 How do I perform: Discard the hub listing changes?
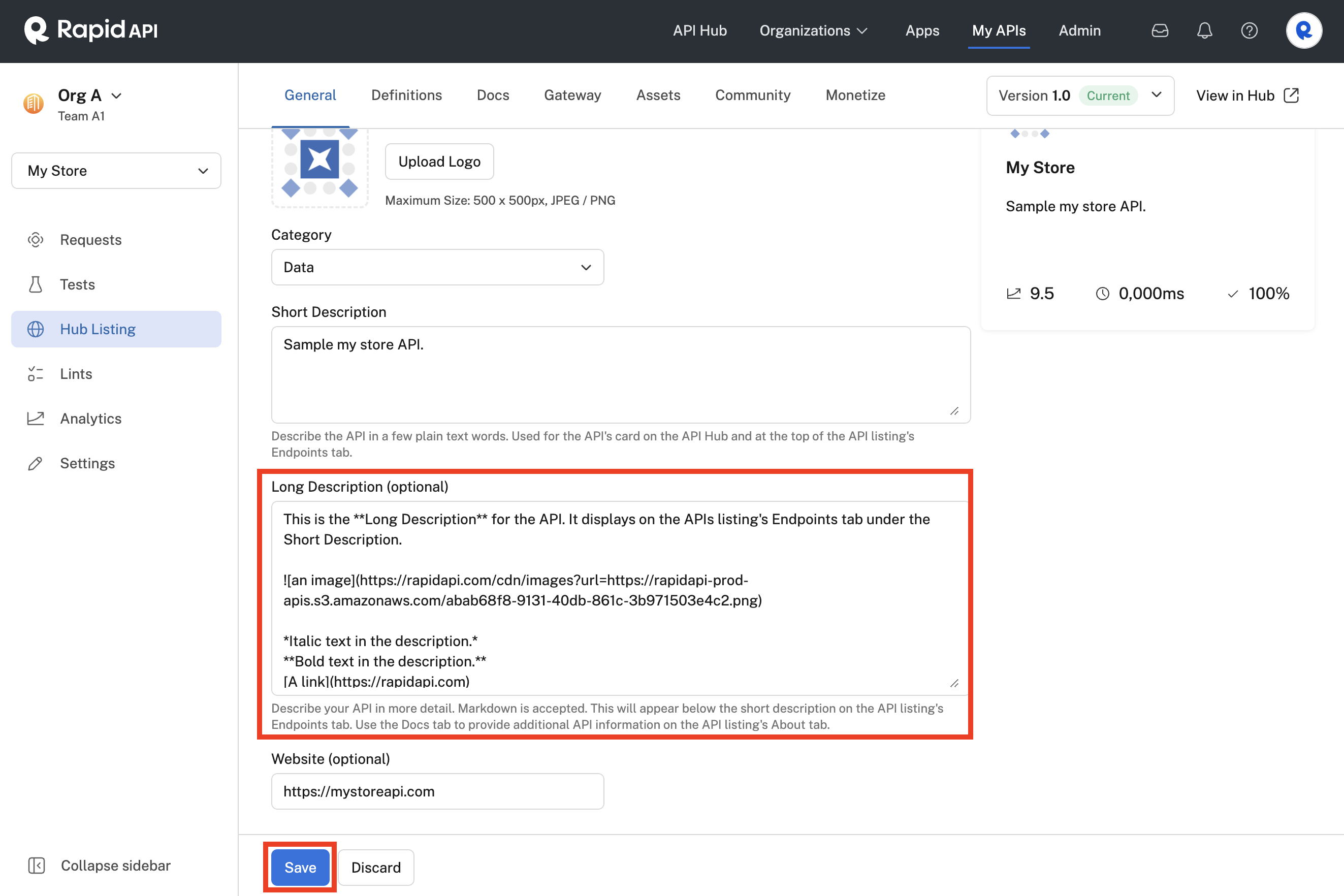pyautogui.click(x=375, y=867)
